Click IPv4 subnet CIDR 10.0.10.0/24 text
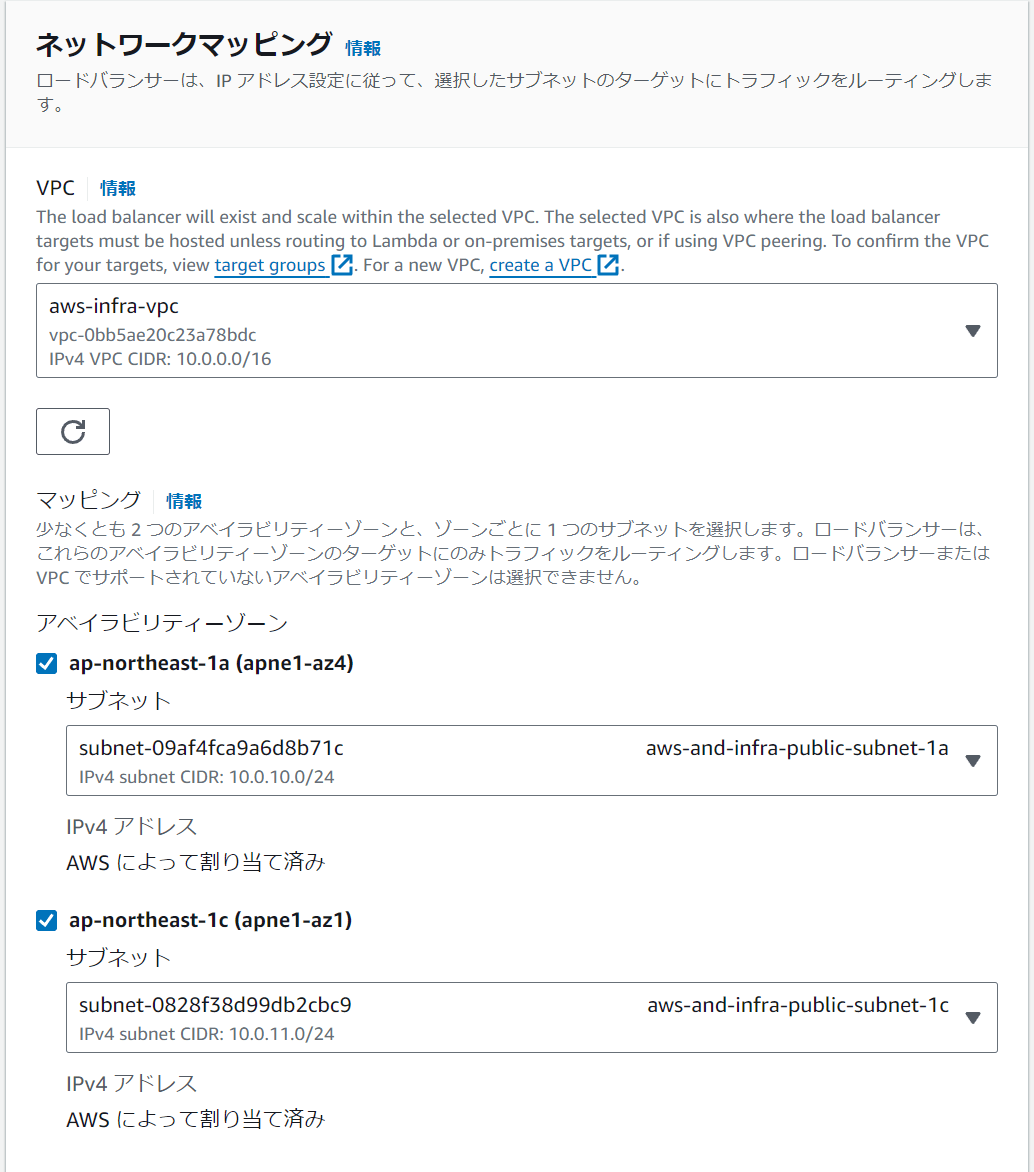Image resolution: width=1034 pixels, height=1172 pixels. (206, 777)
